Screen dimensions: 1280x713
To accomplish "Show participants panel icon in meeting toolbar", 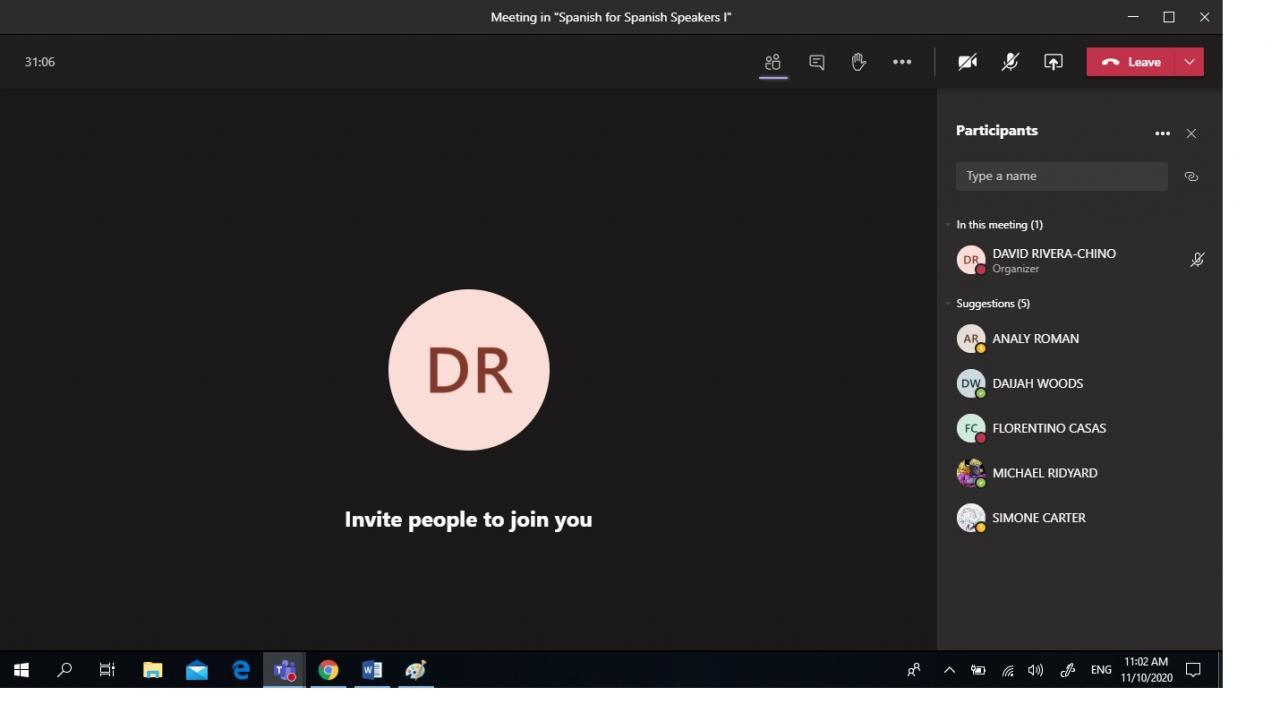I will 772,62.
